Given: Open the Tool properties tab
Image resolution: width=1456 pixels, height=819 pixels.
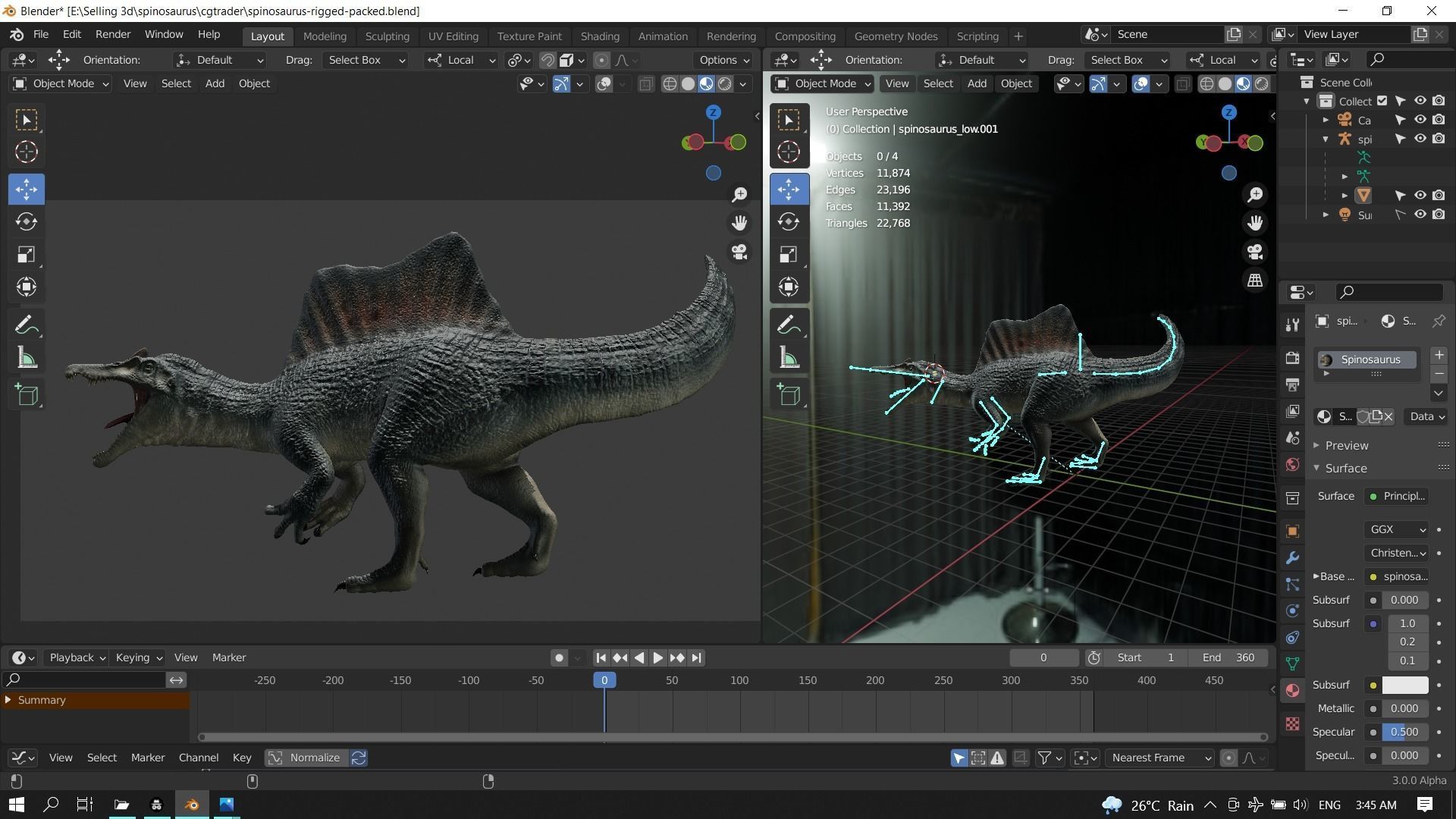Looking at the screenshot, I should tap(1292, 325).
